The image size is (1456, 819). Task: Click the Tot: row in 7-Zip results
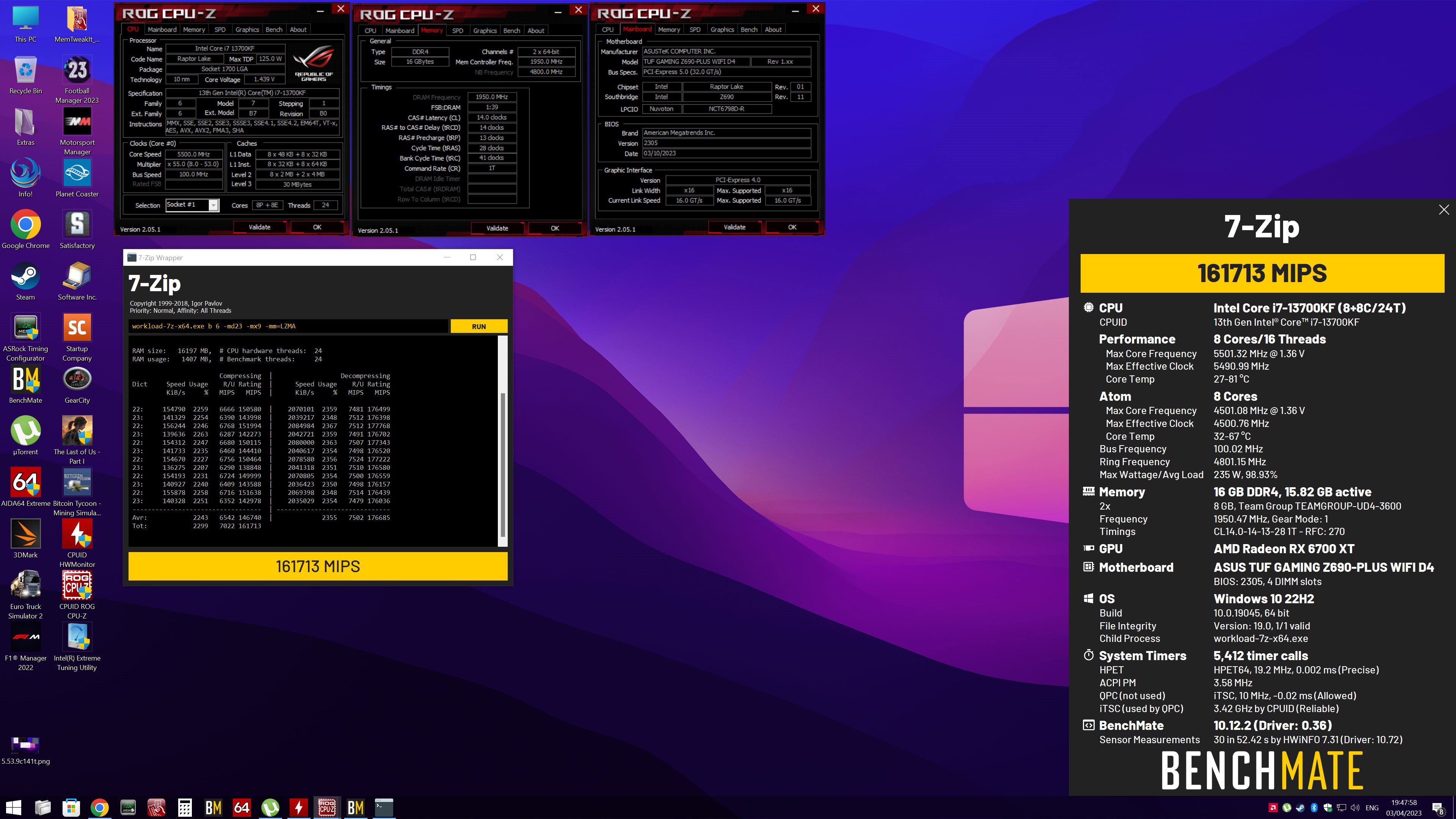click(197, 526)
